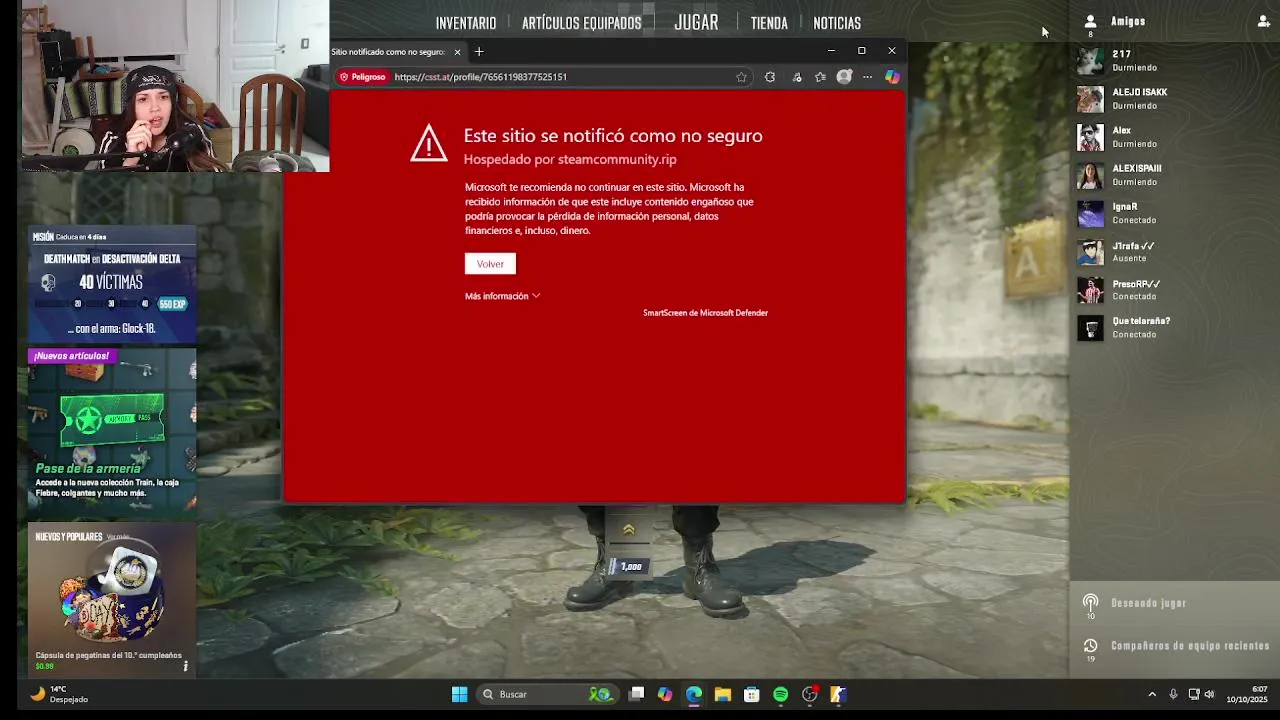This screenshot has width=1280, height=720.
Task: Open the NOTICIAS menu
Action: 837,23
